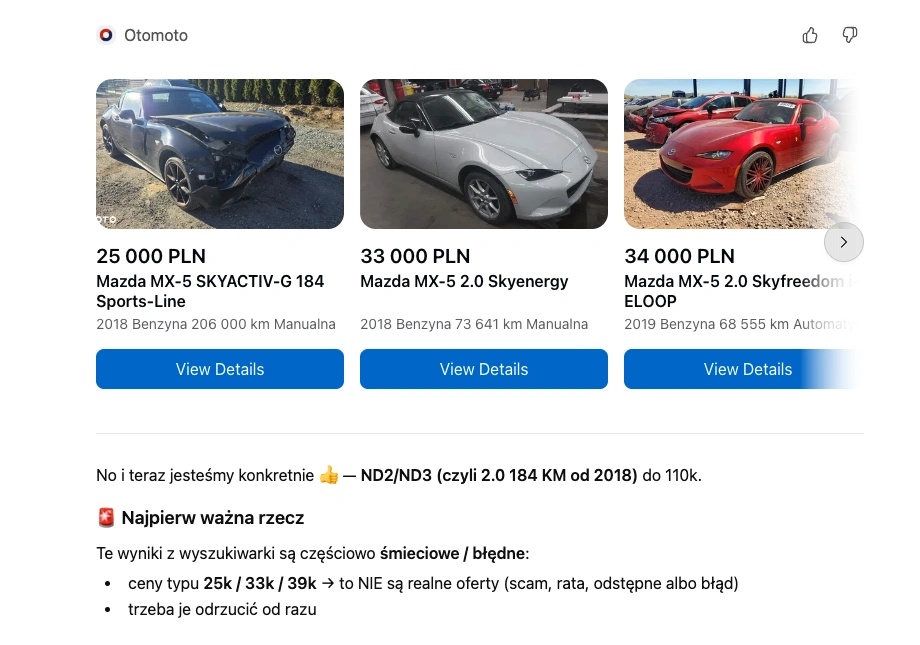
Task: Click the circular red Otomoto favicon badge
Action: tap(105, 34)
